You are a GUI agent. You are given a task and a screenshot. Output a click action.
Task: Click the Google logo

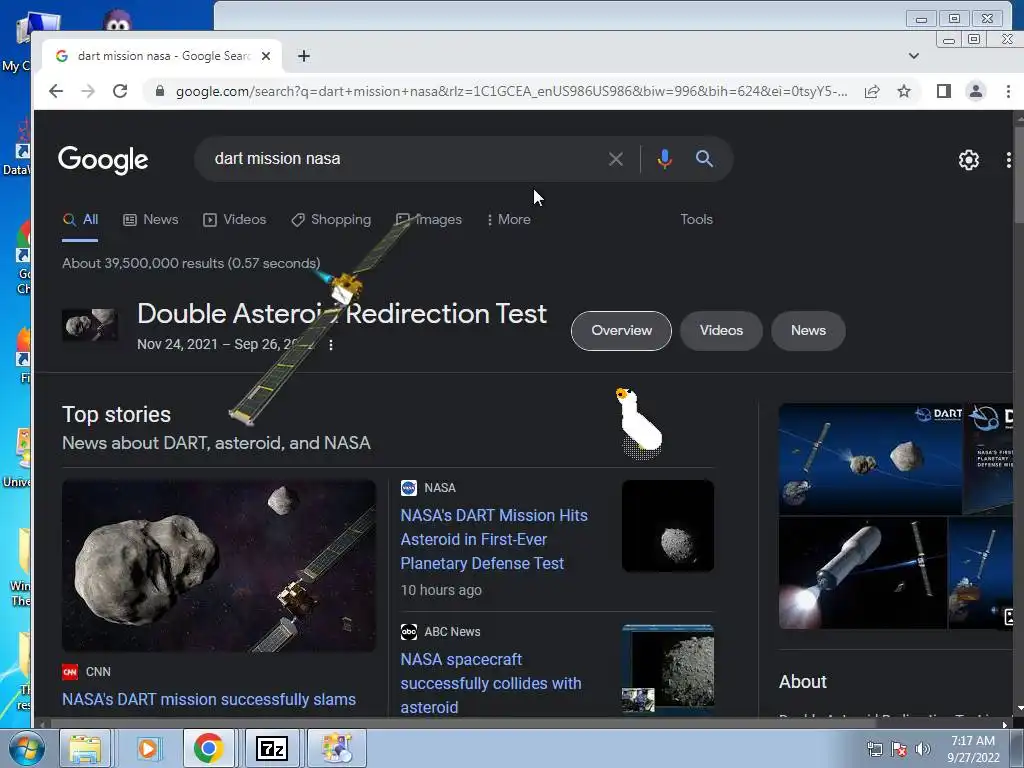103,159
